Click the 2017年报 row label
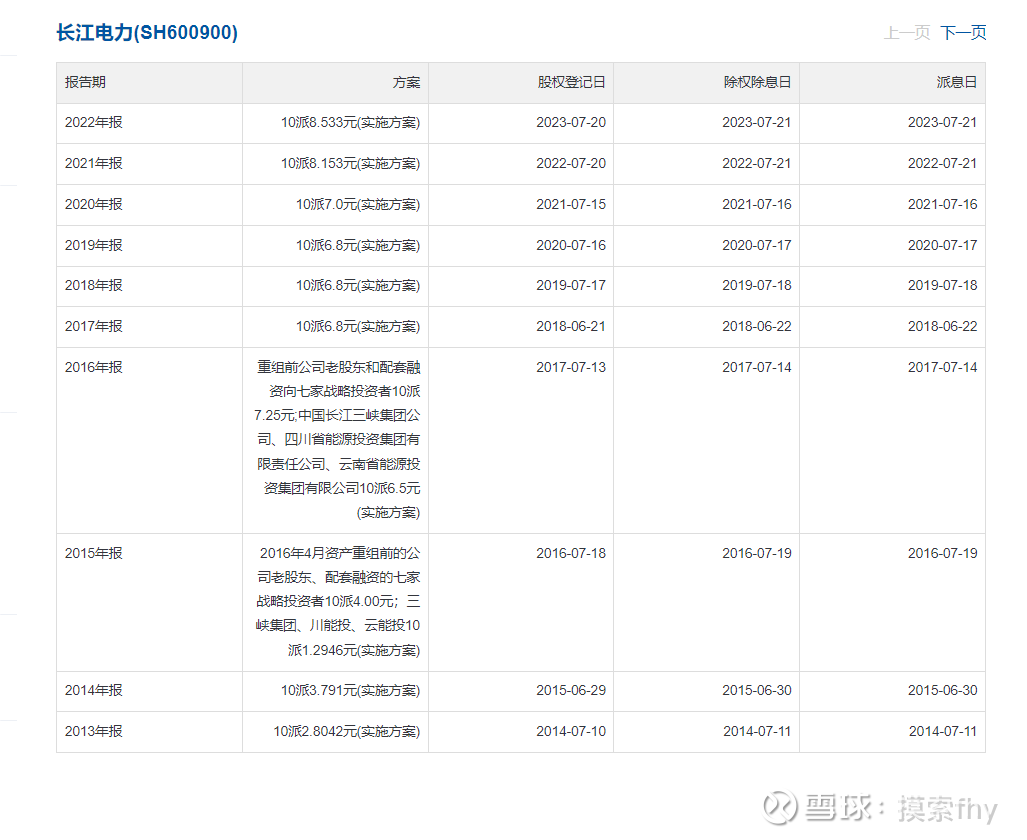 pos(94,326)
